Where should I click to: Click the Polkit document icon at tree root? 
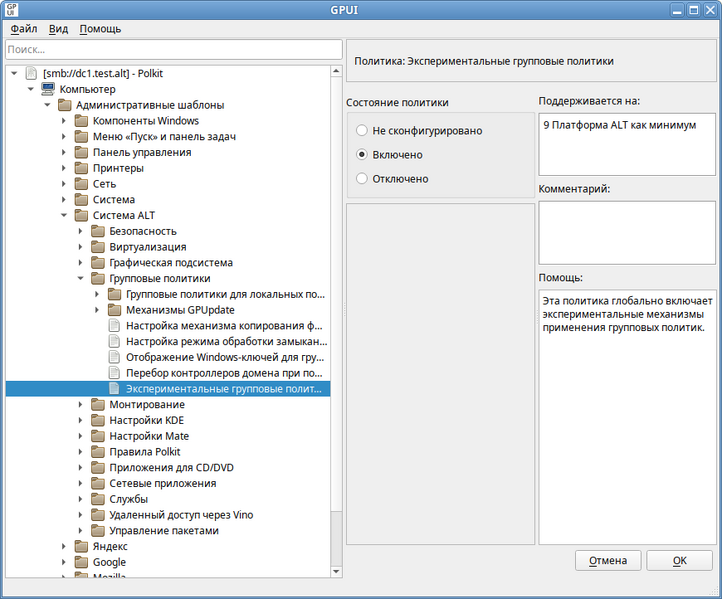pyautogui.click(x=31, y=73)
